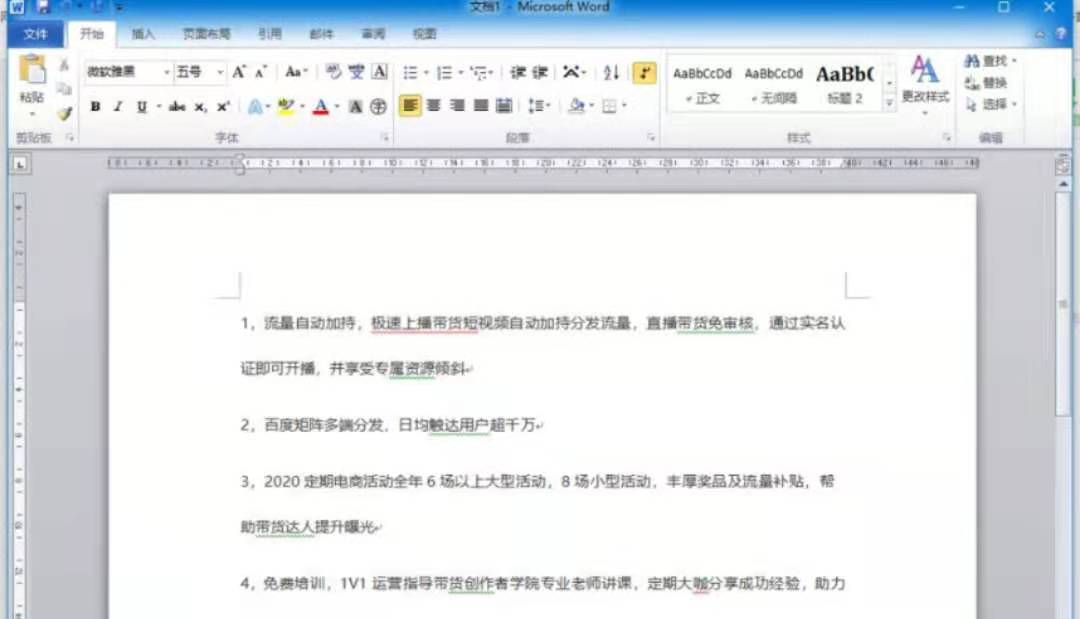
Task: Click the bullet list icon
Action: [410, 73]
